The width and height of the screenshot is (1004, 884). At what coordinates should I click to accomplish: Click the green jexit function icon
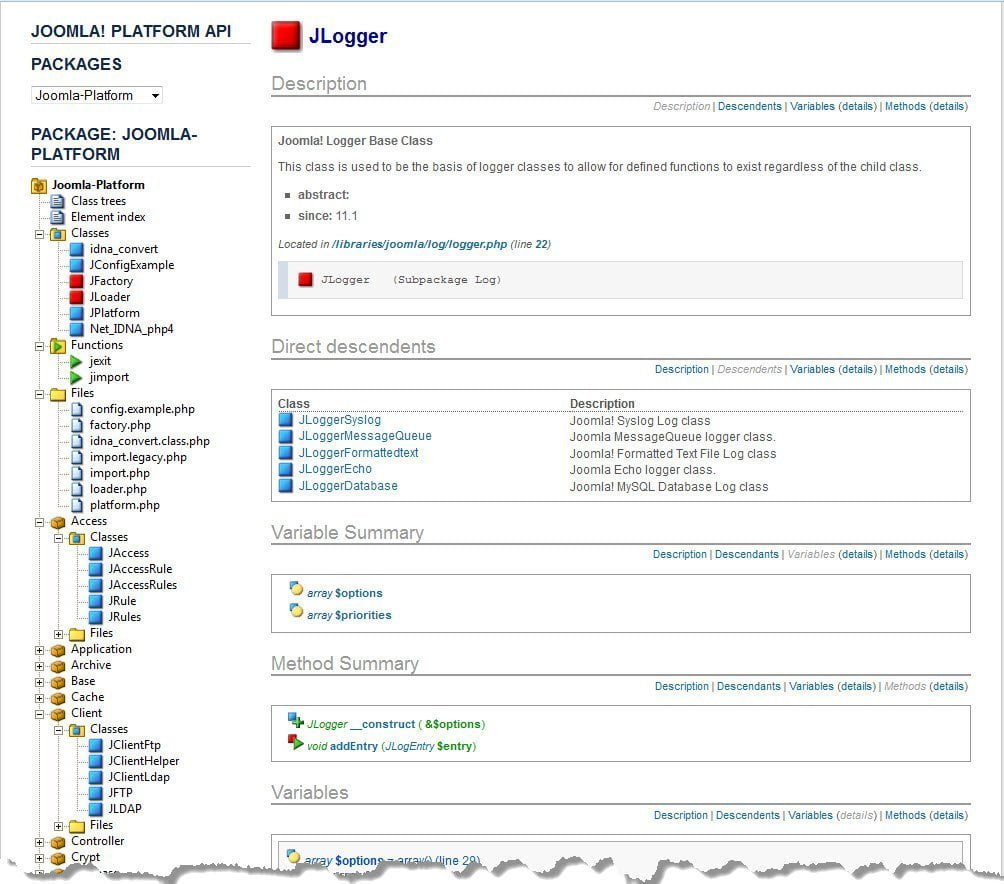pyautogui.click(x=76, y=362)
